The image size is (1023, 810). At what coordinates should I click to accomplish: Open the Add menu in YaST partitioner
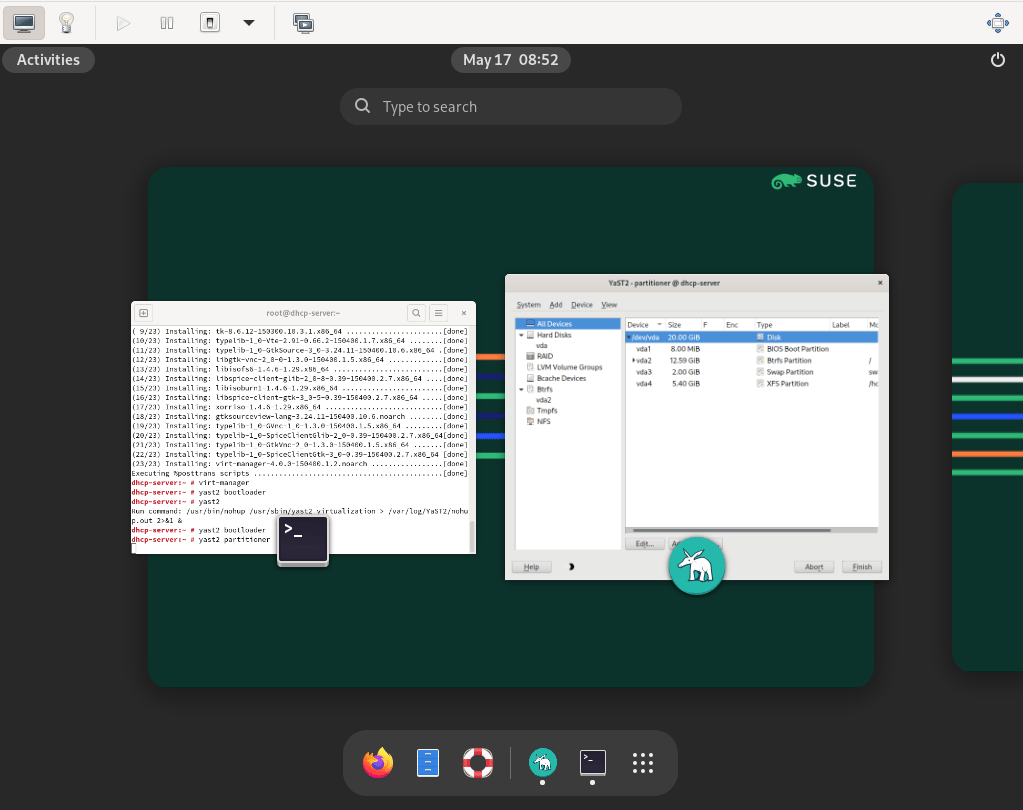coord(555,305)
